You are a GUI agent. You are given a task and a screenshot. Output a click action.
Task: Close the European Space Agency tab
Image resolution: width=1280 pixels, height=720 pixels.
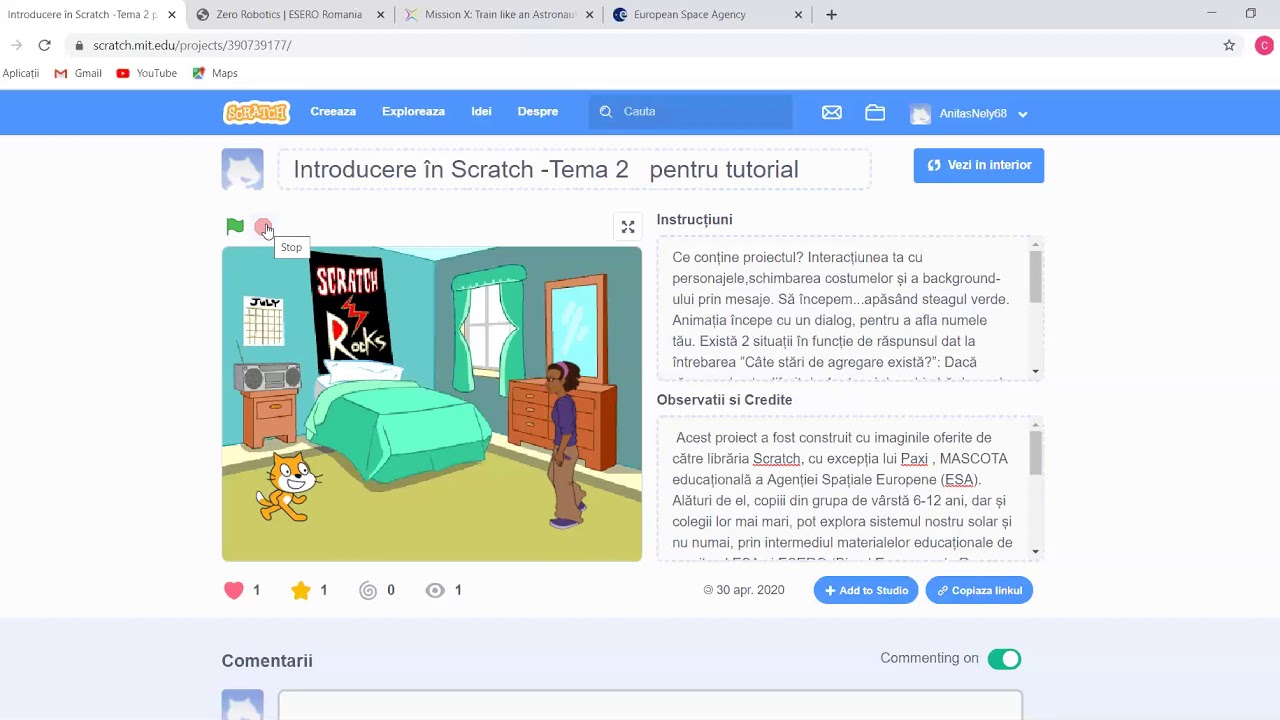[x=798, y=15]
